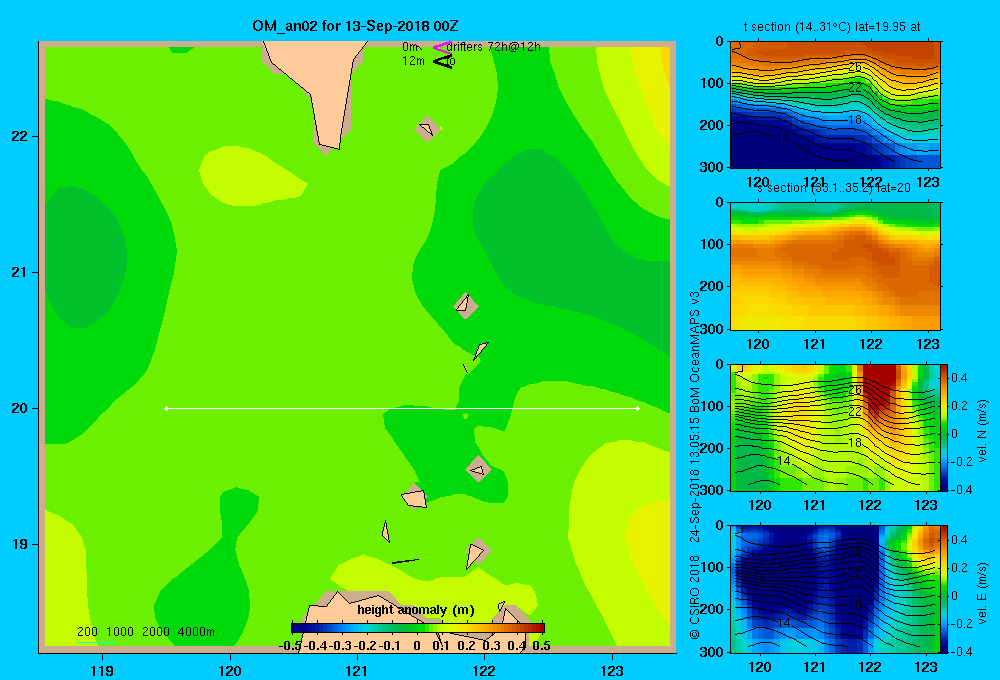The width and height of the screenshot is (1000, 680).
Task: Click the 'height anomaly (m)' caption
Action: pos(416,610)
